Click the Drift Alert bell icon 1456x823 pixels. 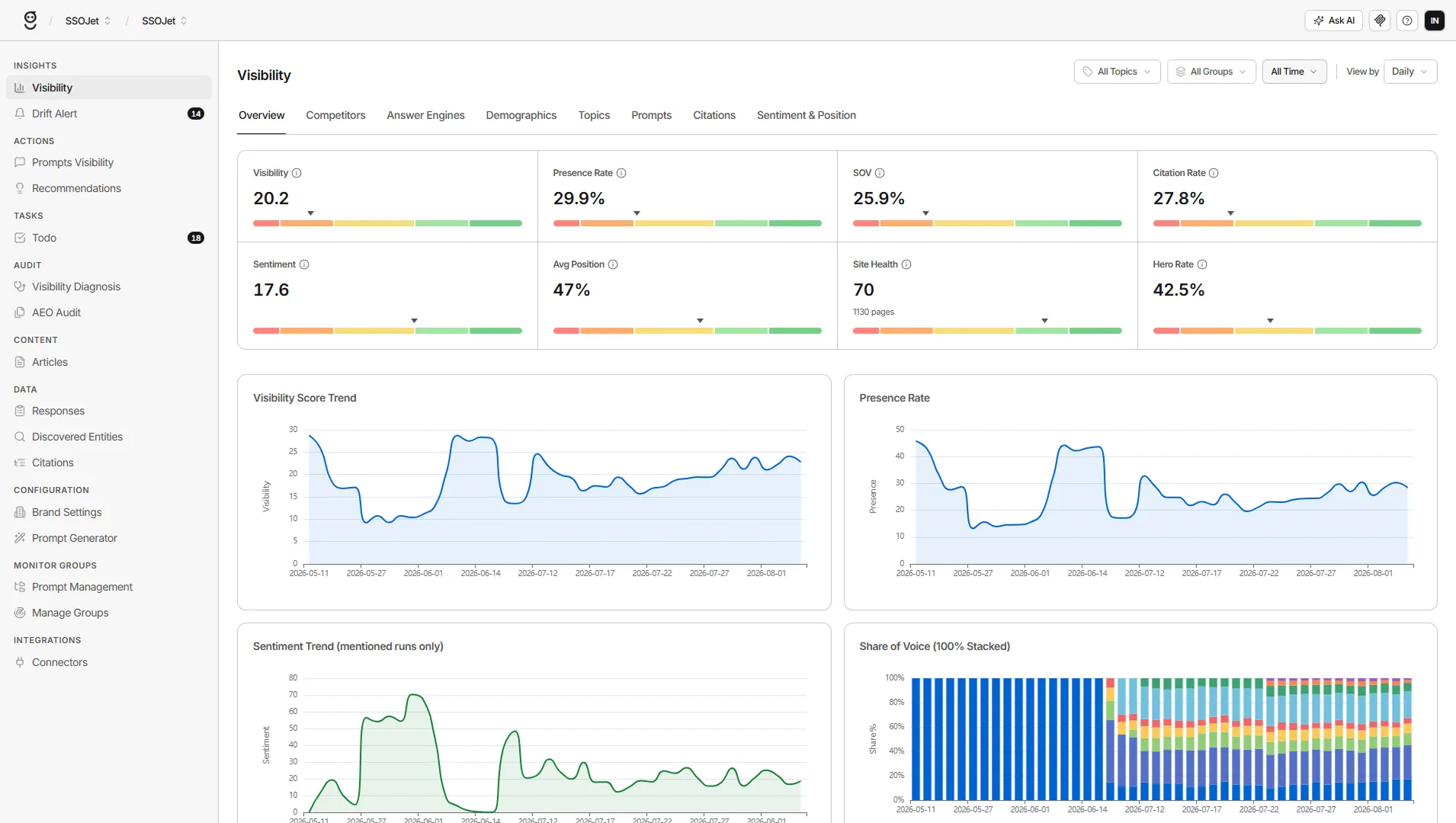20,114
